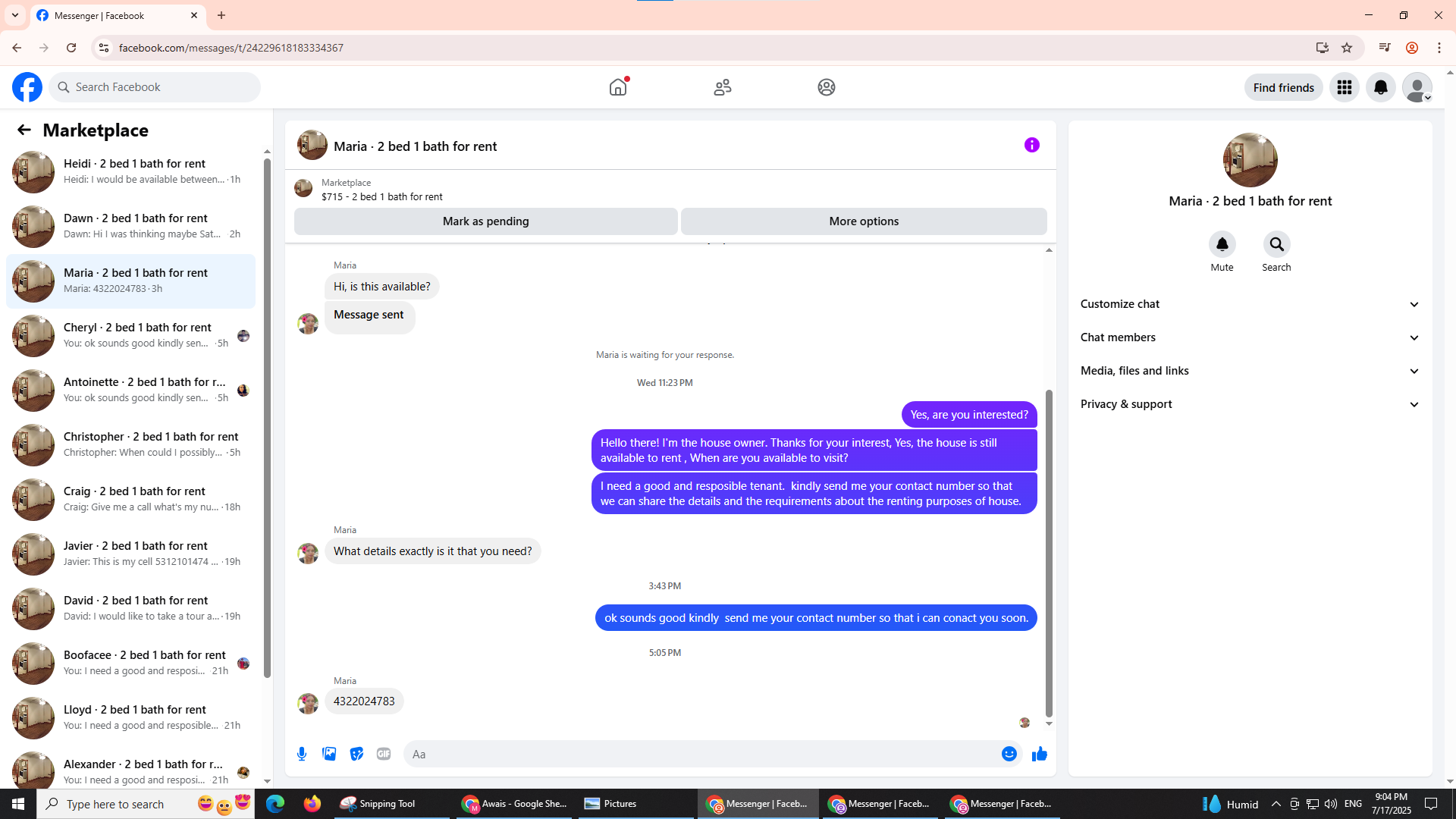Open the Notifications bell icon
Viewport: 1456px width, 819px height.
[1381, 87]
